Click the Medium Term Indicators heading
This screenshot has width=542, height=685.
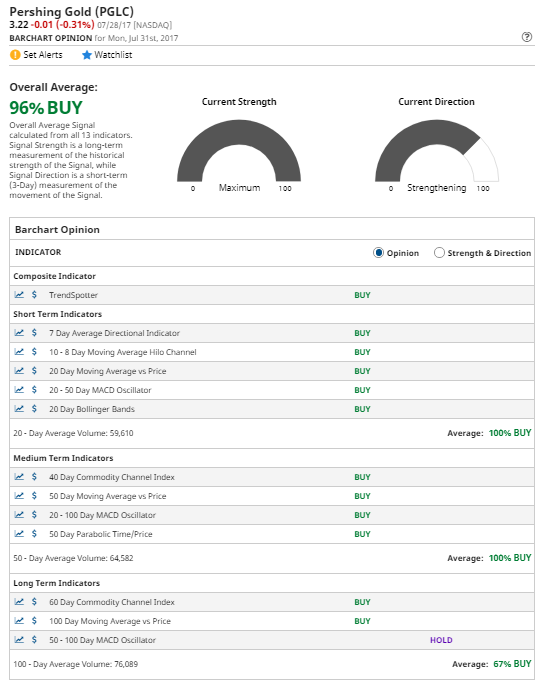(x=63, y=458)
